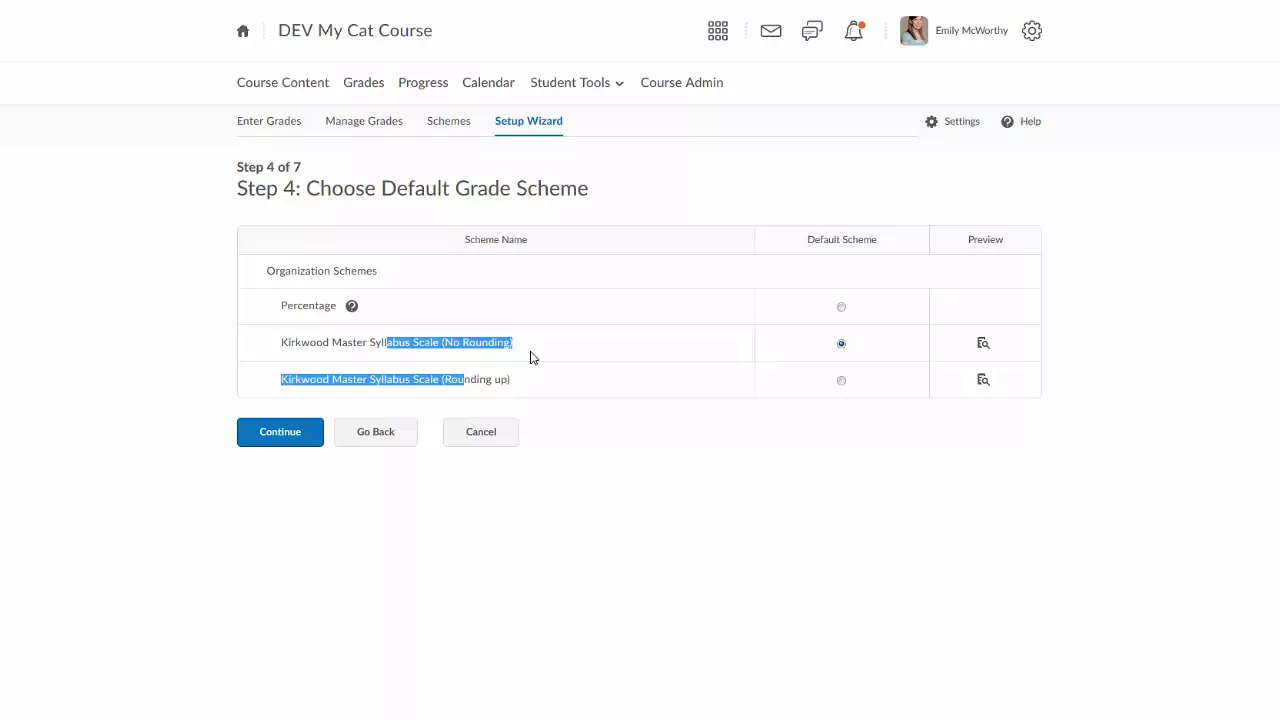Click the 'Step 4 of 7' text
The width and height of the screenshot is (1280, 720).
coord(269,167)
